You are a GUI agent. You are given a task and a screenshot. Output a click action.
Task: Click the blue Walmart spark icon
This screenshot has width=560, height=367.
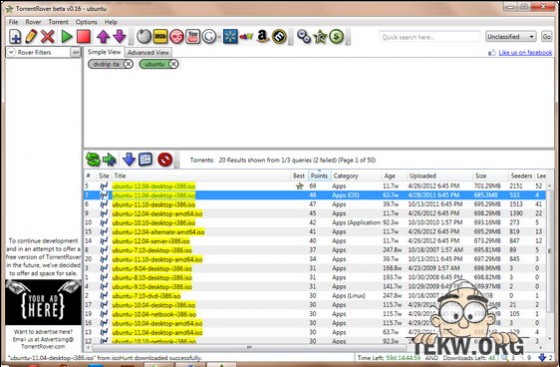[x=230, y=36]
